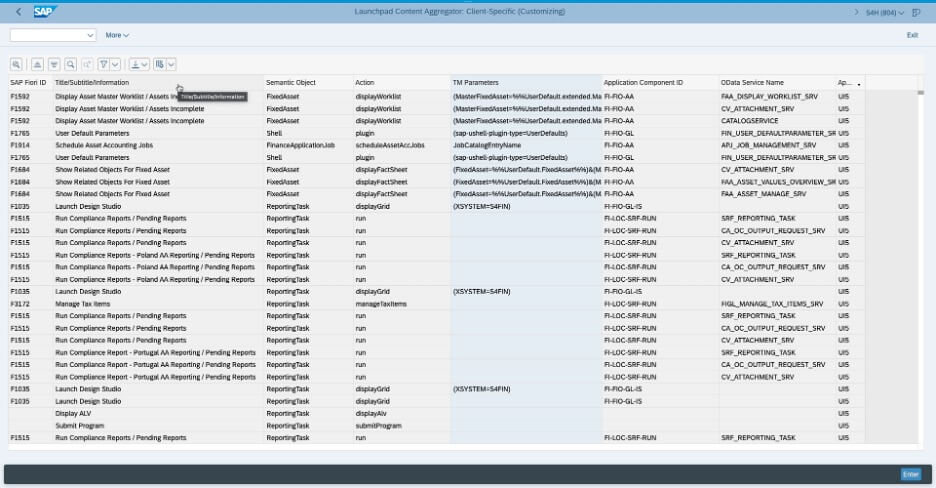Expand the export options dropdown arrow
The width and height of the screenshot is (936, 488).
[x=145, y=64]
